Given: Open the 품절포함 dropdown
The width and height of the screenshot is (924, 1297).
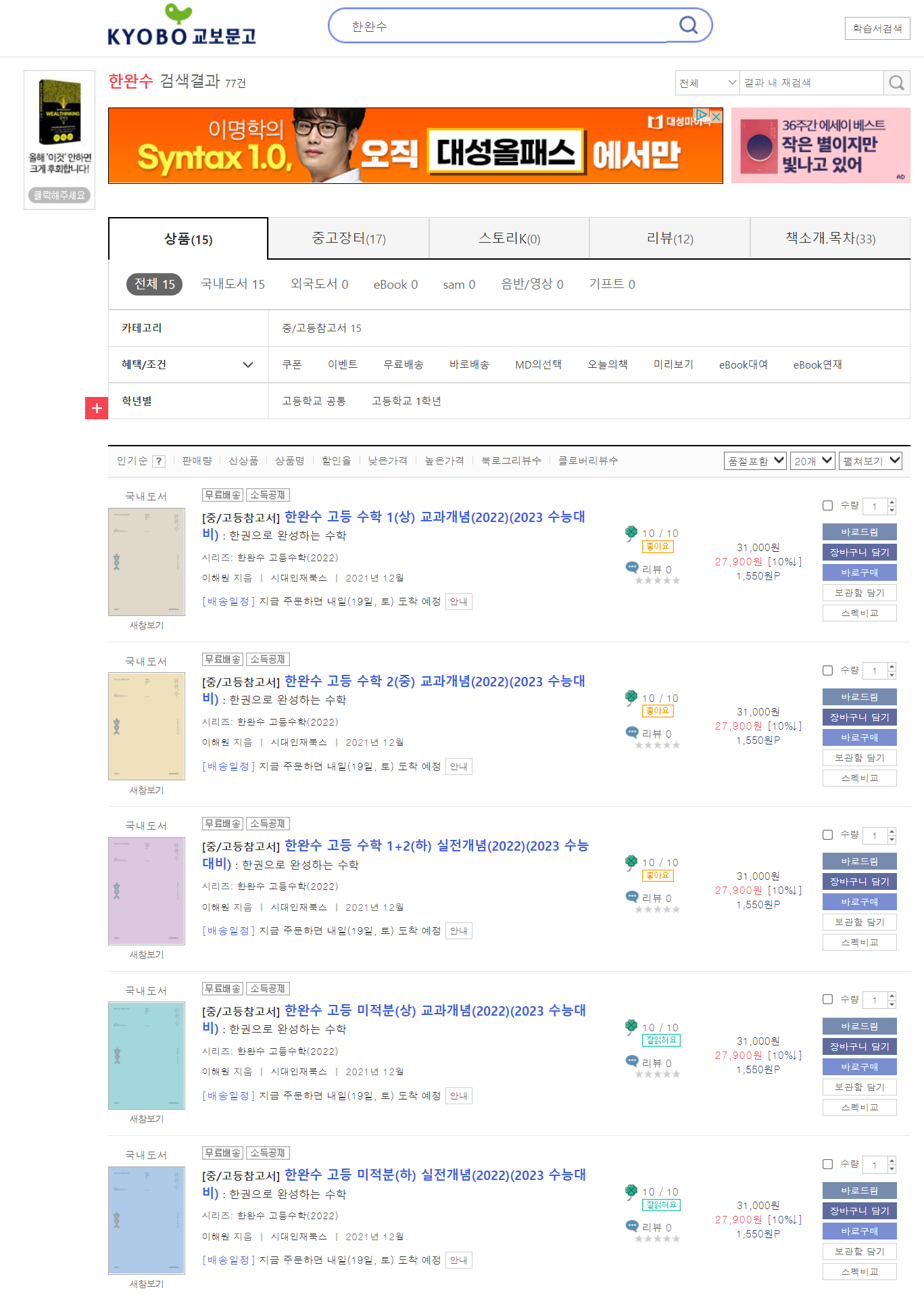Looking at the screenshot, I should click(755, 461).
